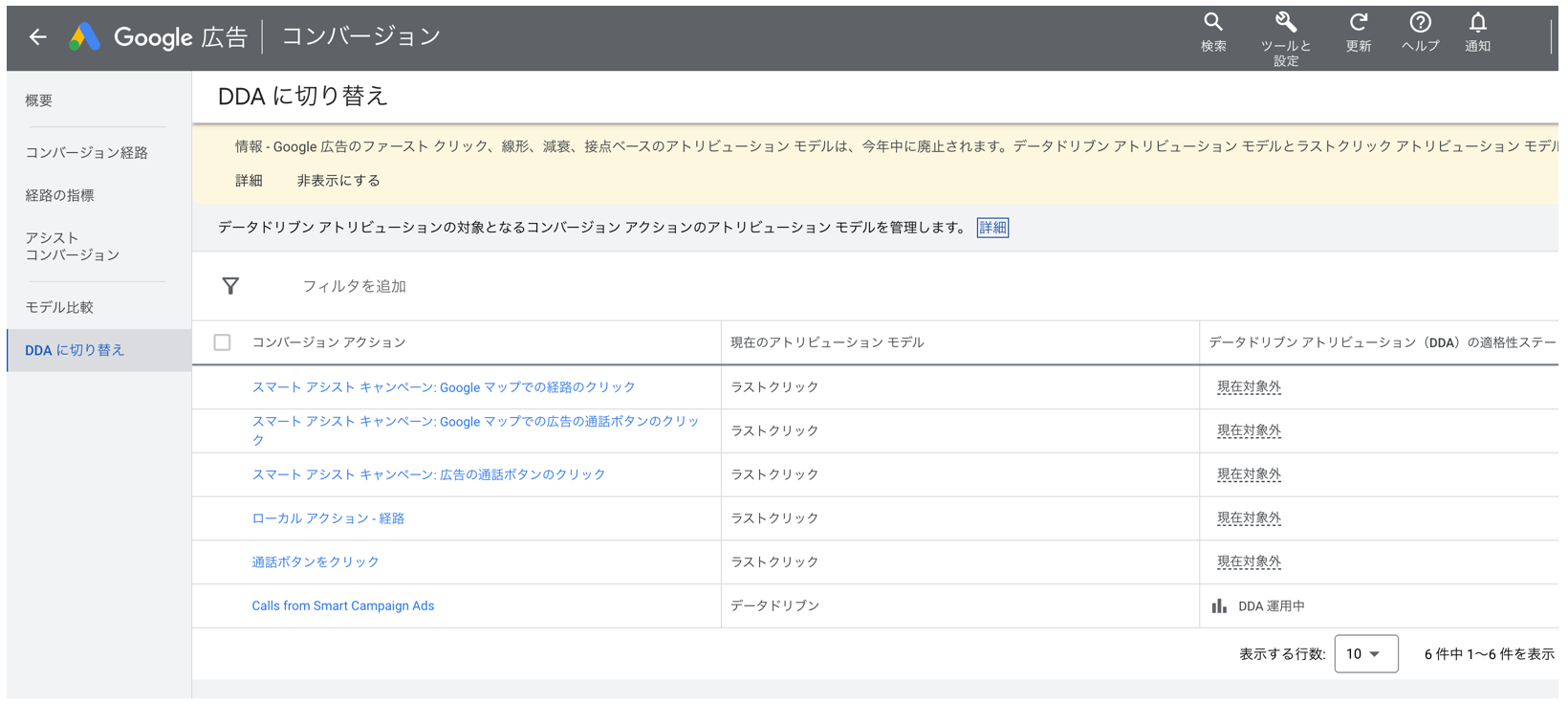This screenshot has height=704, width=1568.
Task: Go to コンバージョン経路 in the sidebar
Action: [x=87, y=152]
